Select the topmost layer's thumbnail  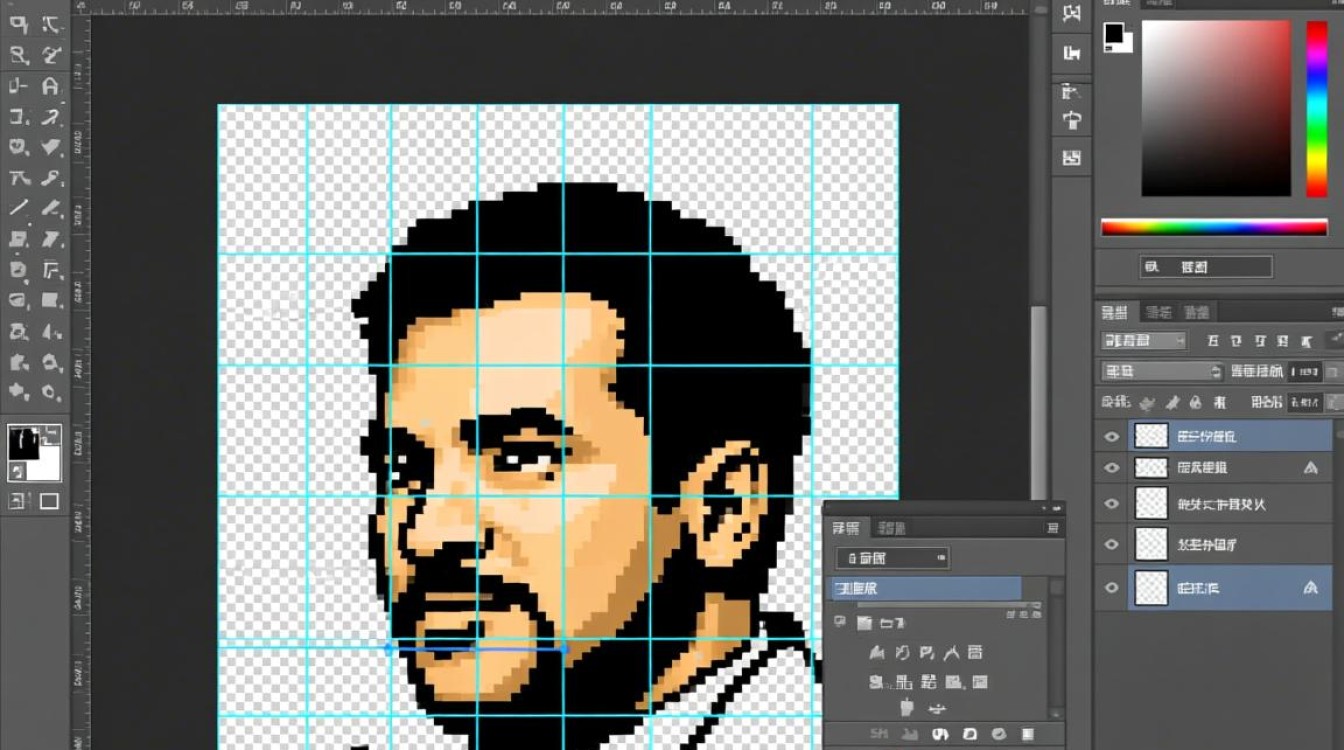click(x=1152, y=436)
